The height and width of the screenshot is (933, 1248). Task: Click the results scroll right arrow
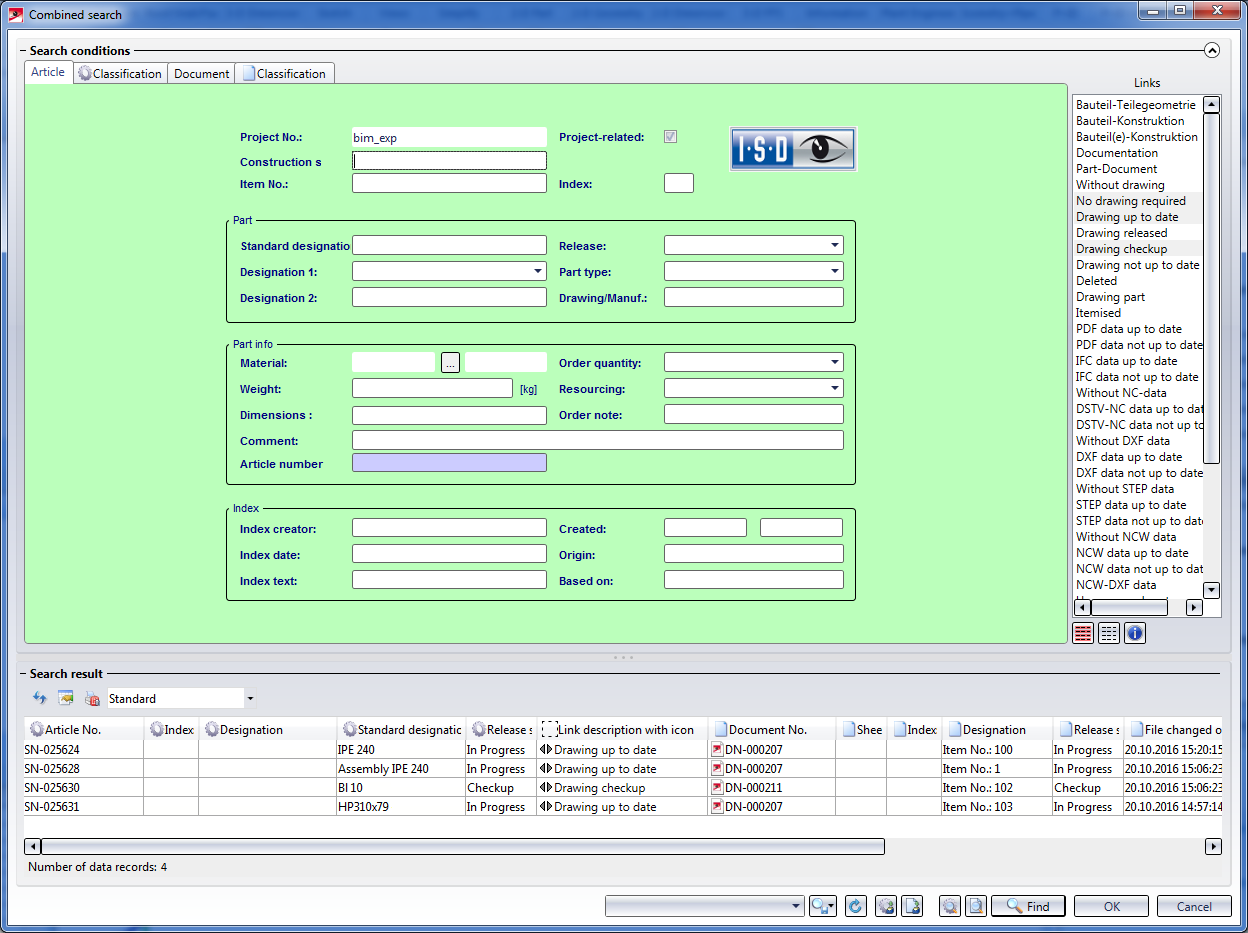point(1214,847)
